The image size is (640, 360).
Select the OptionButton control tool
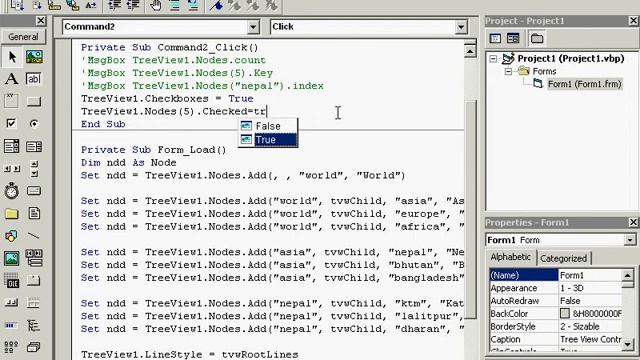(x=34, y=123)
